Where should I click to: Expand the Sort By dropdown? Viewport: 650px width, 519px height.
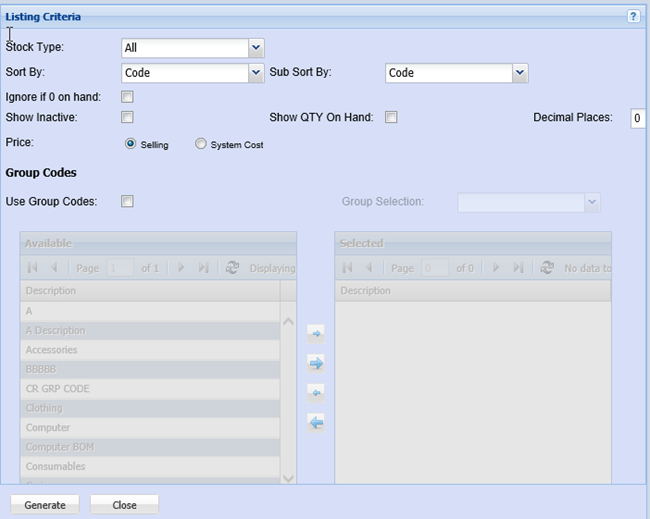256,73
